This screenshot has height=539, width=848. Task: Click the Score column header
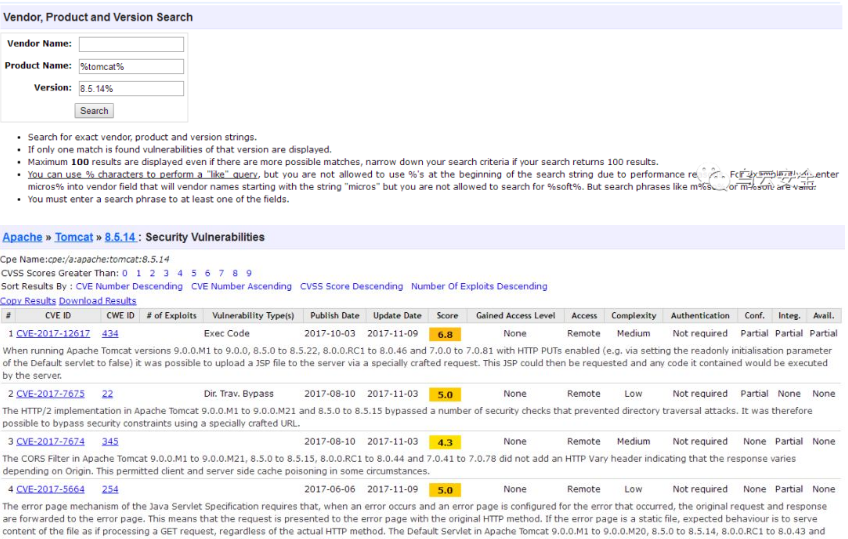click(x=447, y=316)
